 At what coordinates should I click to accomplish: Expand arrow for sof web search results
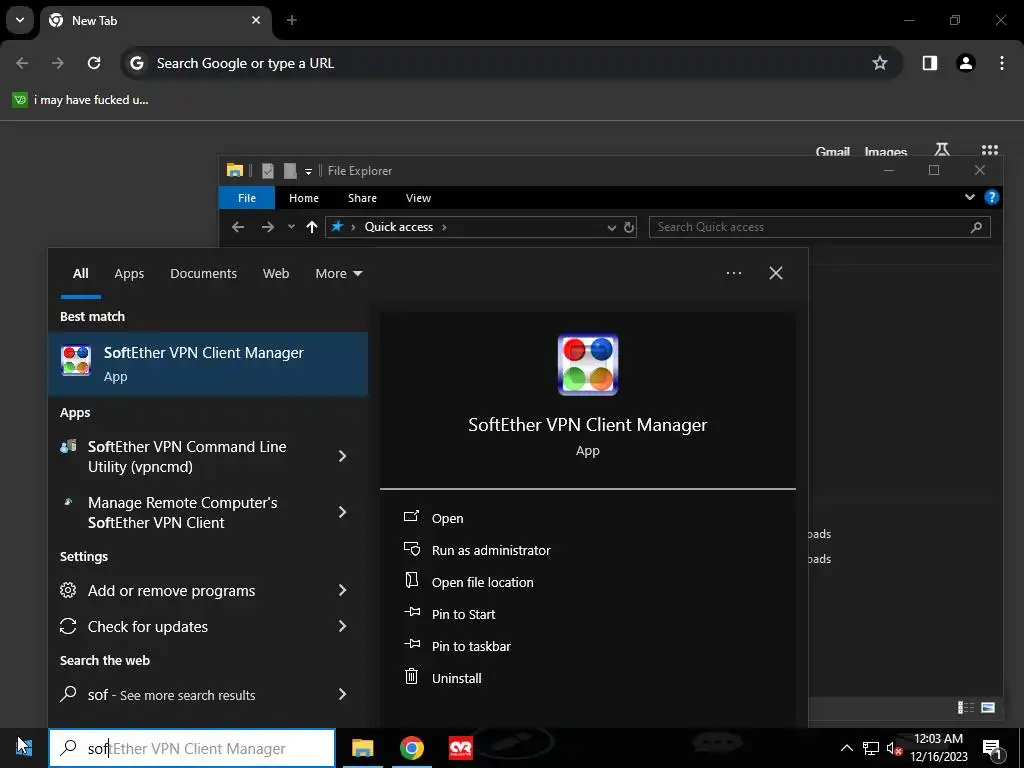click(x=342, y=694)
